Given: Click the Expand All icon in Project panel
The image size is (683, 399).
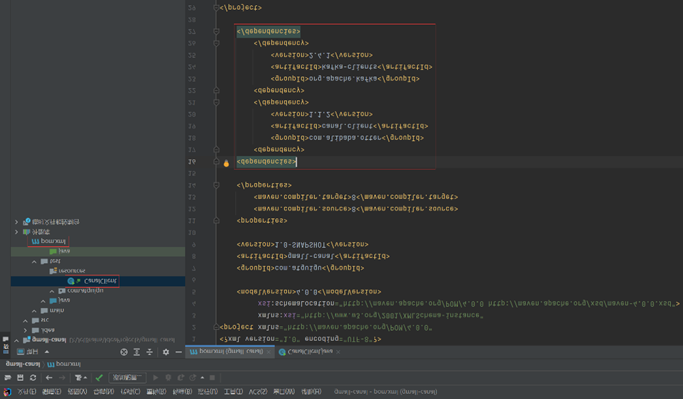Looking at the screenshot, I should (x=136, y=352).
